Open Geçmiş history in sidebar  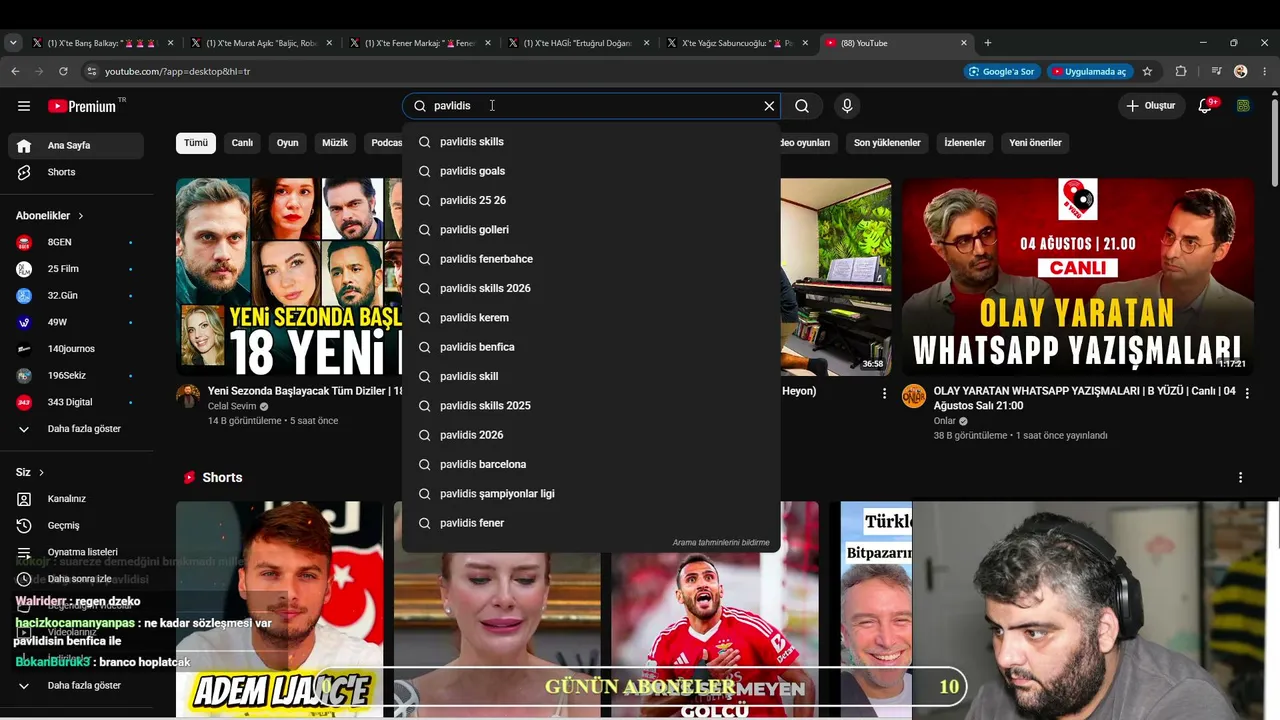pos(76,526)
